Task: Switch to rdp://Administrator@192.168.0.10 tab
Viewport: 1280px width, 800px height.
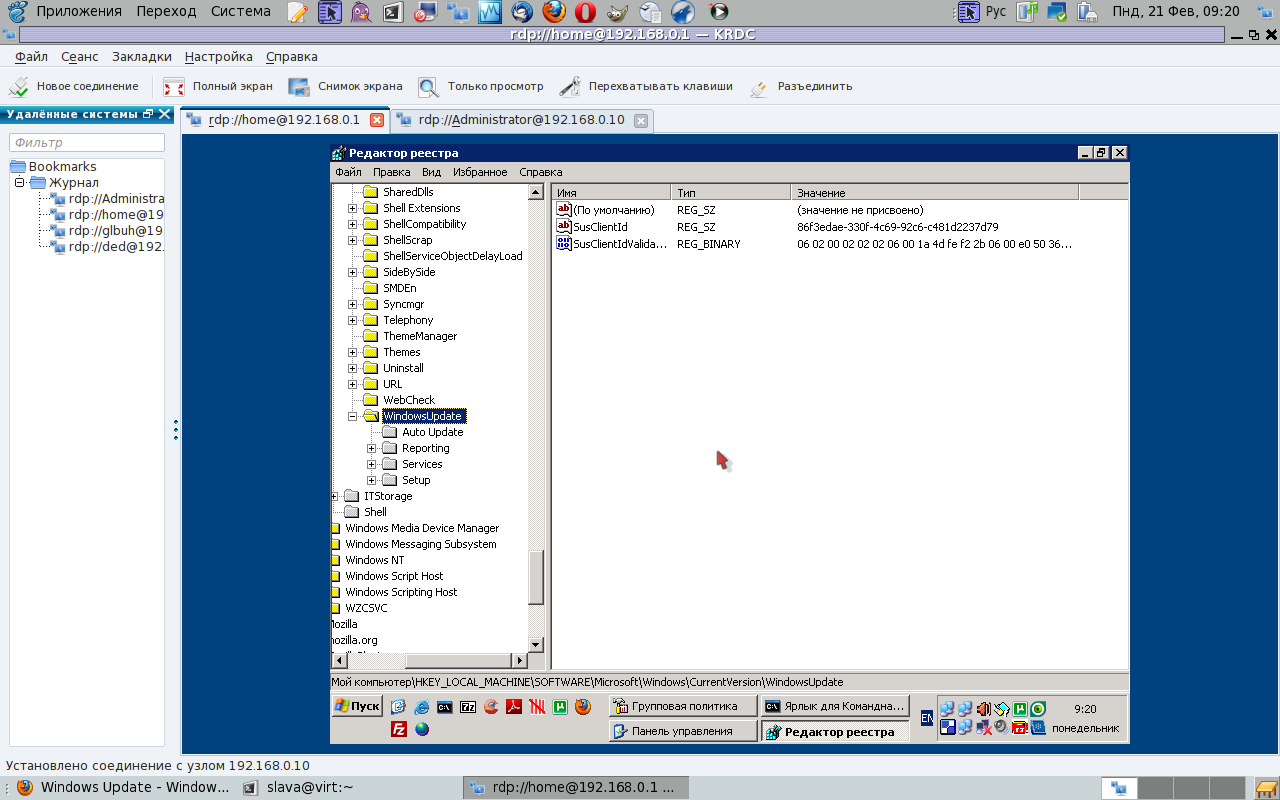Action: (522, 120)
